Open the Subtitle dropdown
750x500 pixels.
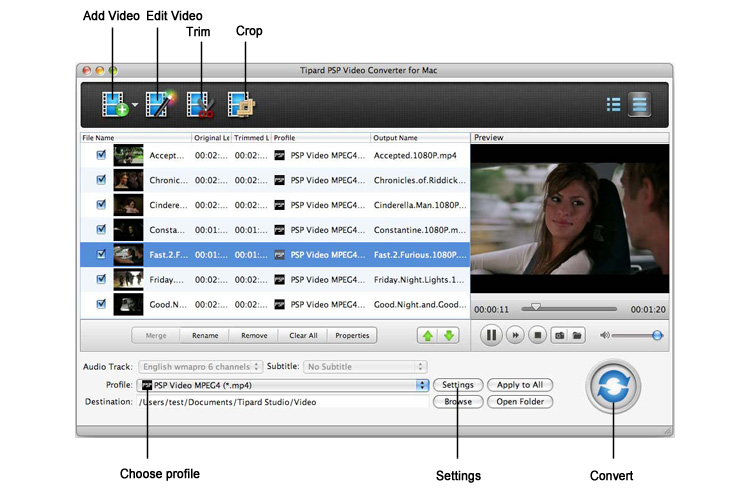365,367
